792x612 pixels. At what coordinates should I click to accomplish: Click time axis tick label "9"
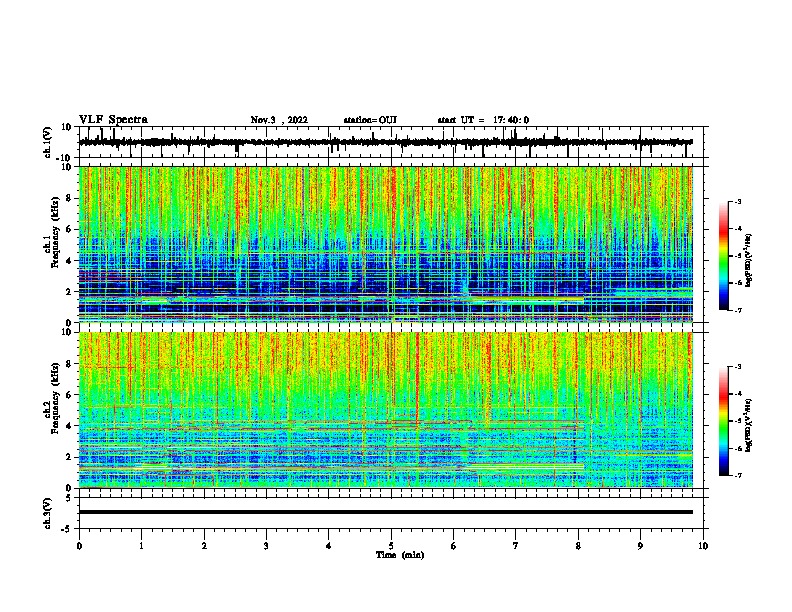pyautogui.click(x=640, y=546)
